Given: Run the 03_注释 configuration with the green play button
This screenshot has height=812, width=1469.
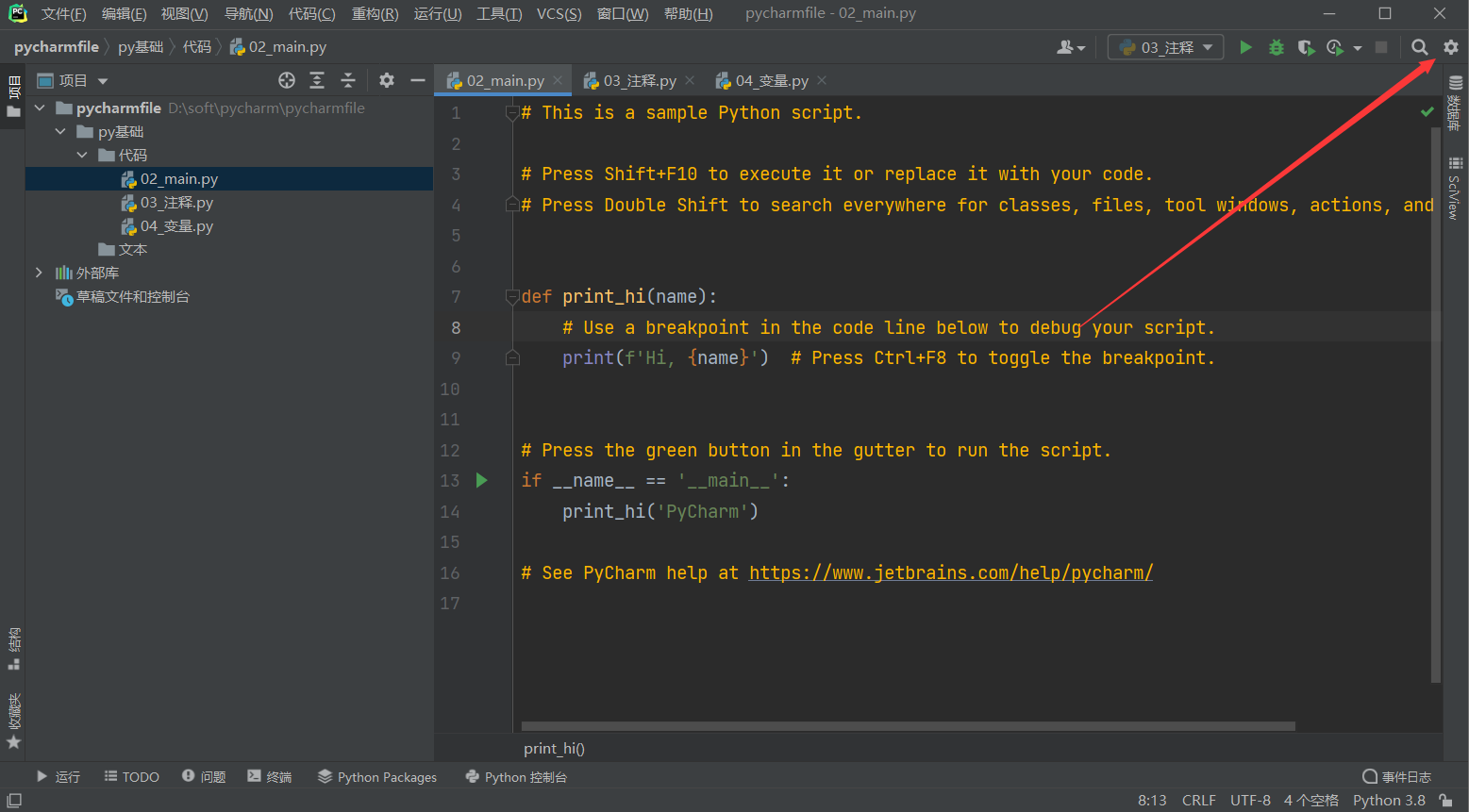Looking at the screenshot, I should tap(1245, 47).
